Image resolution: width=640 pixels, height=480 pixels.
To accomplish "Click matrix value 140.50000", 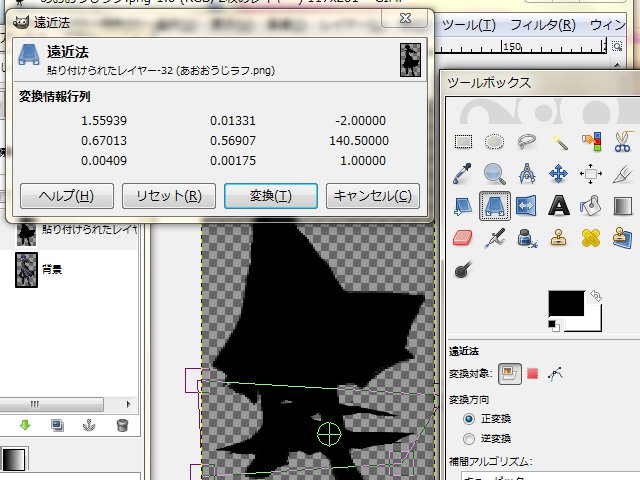I will (x=359, y=141).
